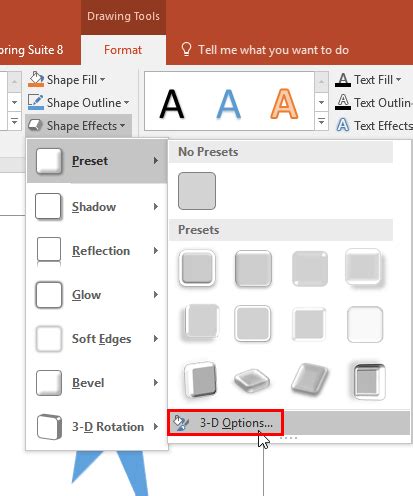Open the Text Fill dropdown arrow
Screen dimensions: 413x496
pos(398,80)
